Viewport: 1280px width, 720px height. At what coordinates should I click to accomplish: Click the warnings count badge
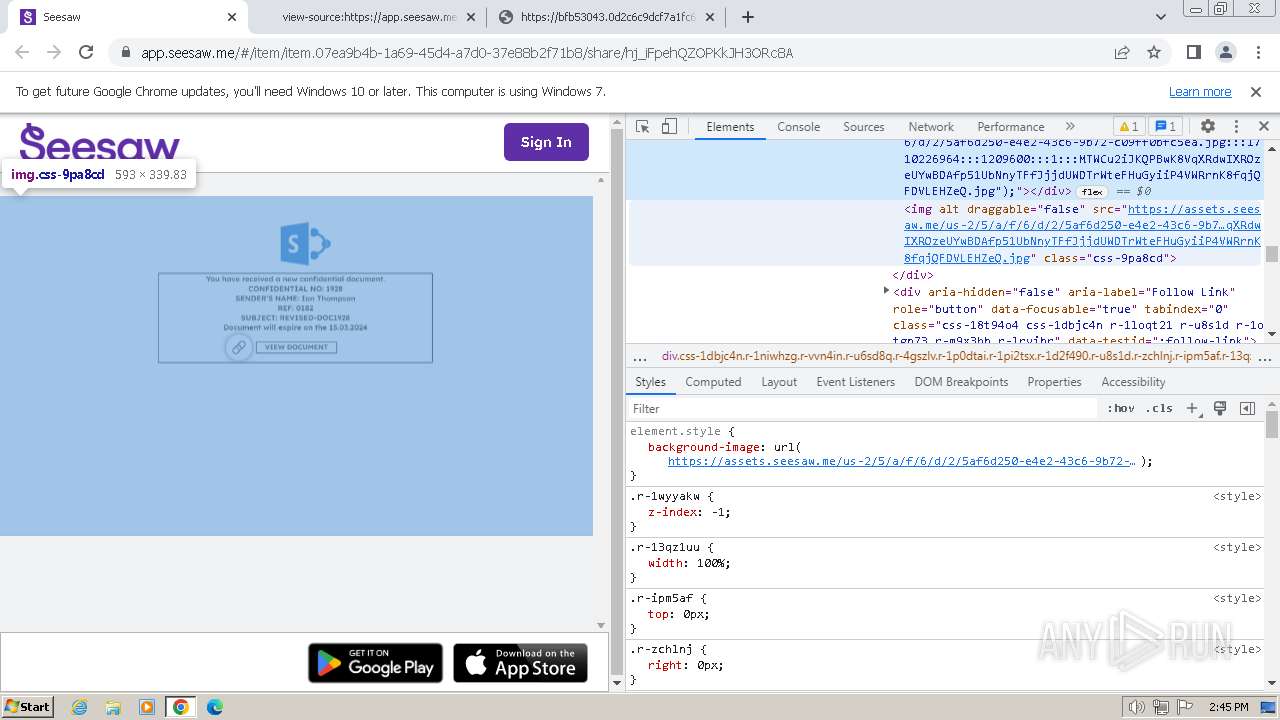(x=1128, y=127)
